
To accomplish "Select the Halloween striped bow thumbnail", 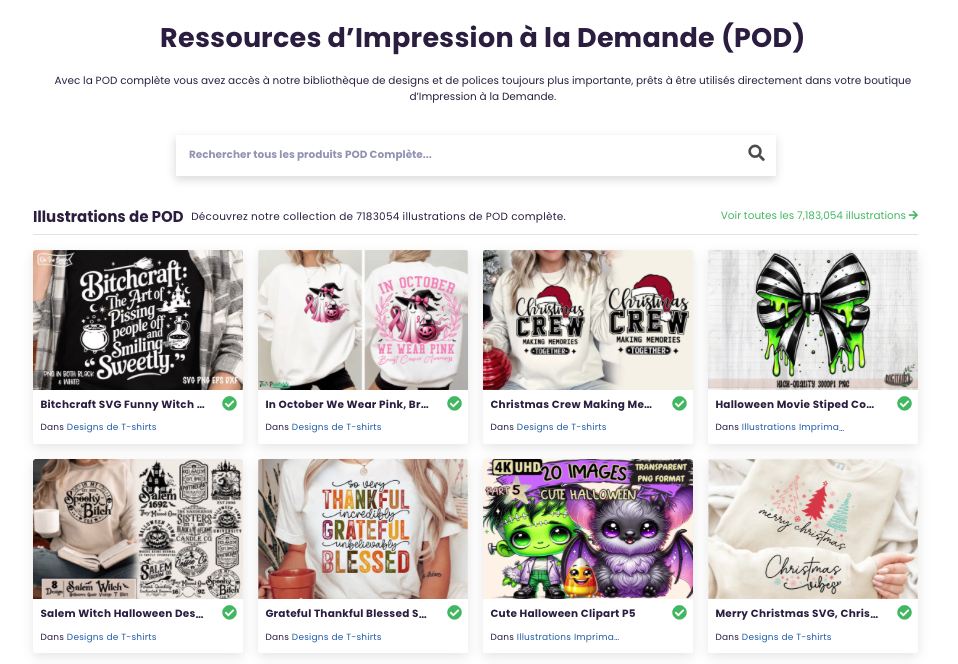I will (813, 319).
